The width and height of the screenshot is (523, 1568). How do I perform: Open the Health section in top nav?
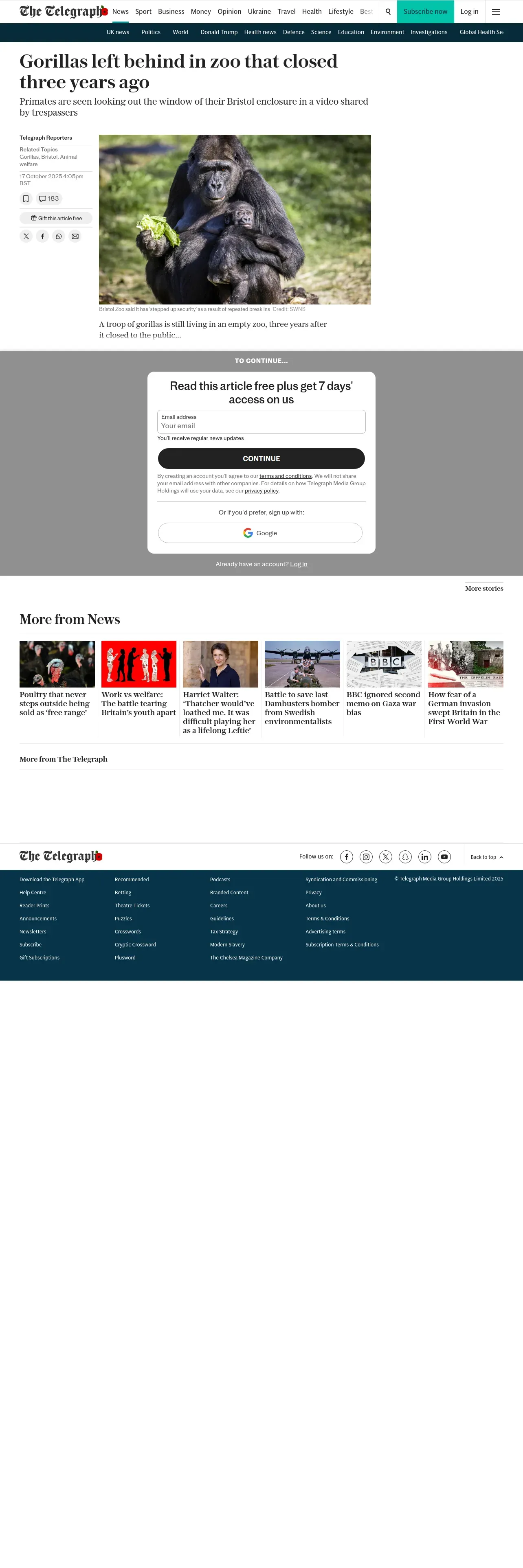coord(312,11)
